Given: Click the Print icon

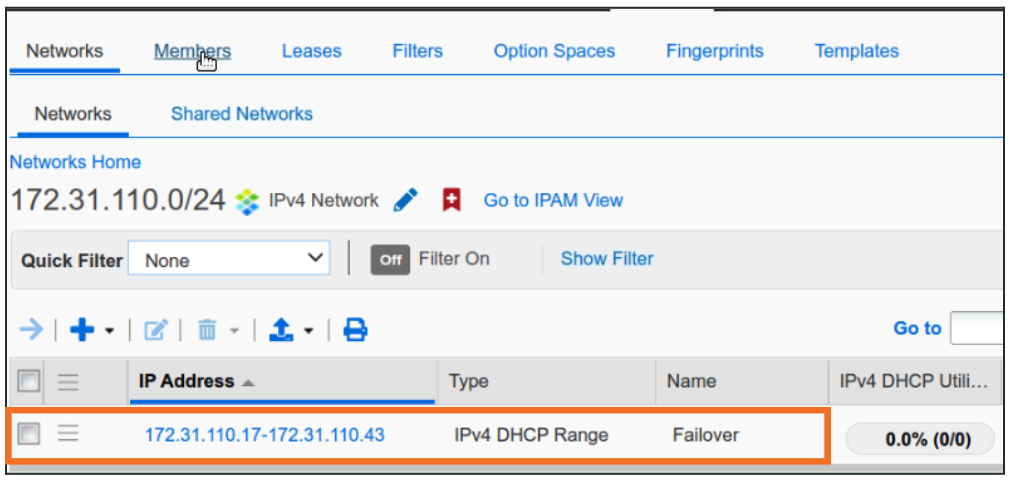Looking at the screenshot, I should coord(355,329).
